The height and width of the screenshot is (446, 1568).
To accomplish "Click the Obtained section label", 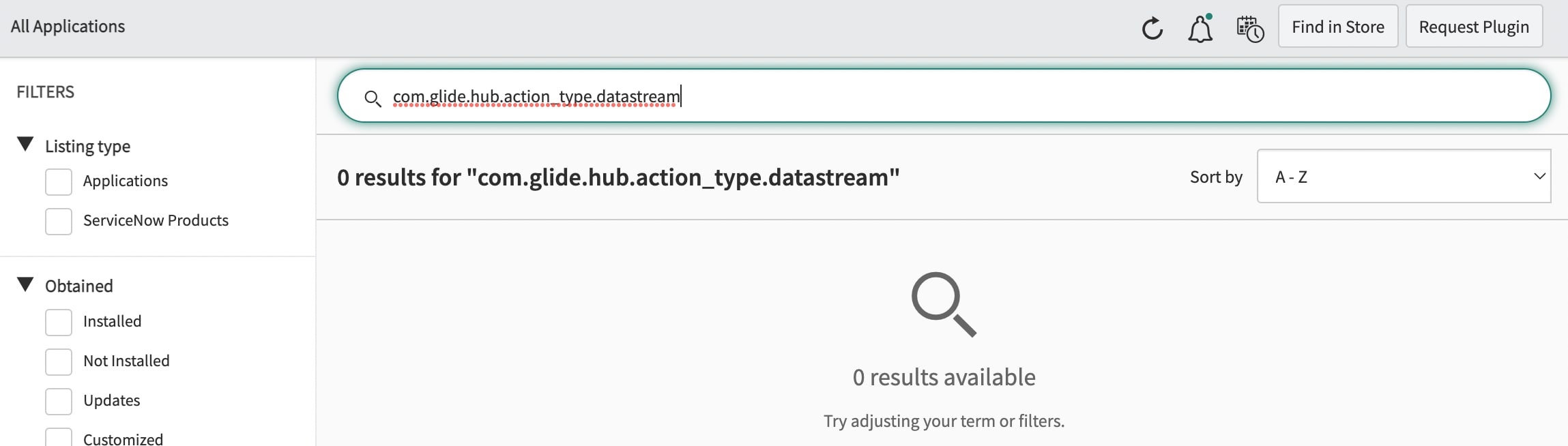I will tap(79, 286).
